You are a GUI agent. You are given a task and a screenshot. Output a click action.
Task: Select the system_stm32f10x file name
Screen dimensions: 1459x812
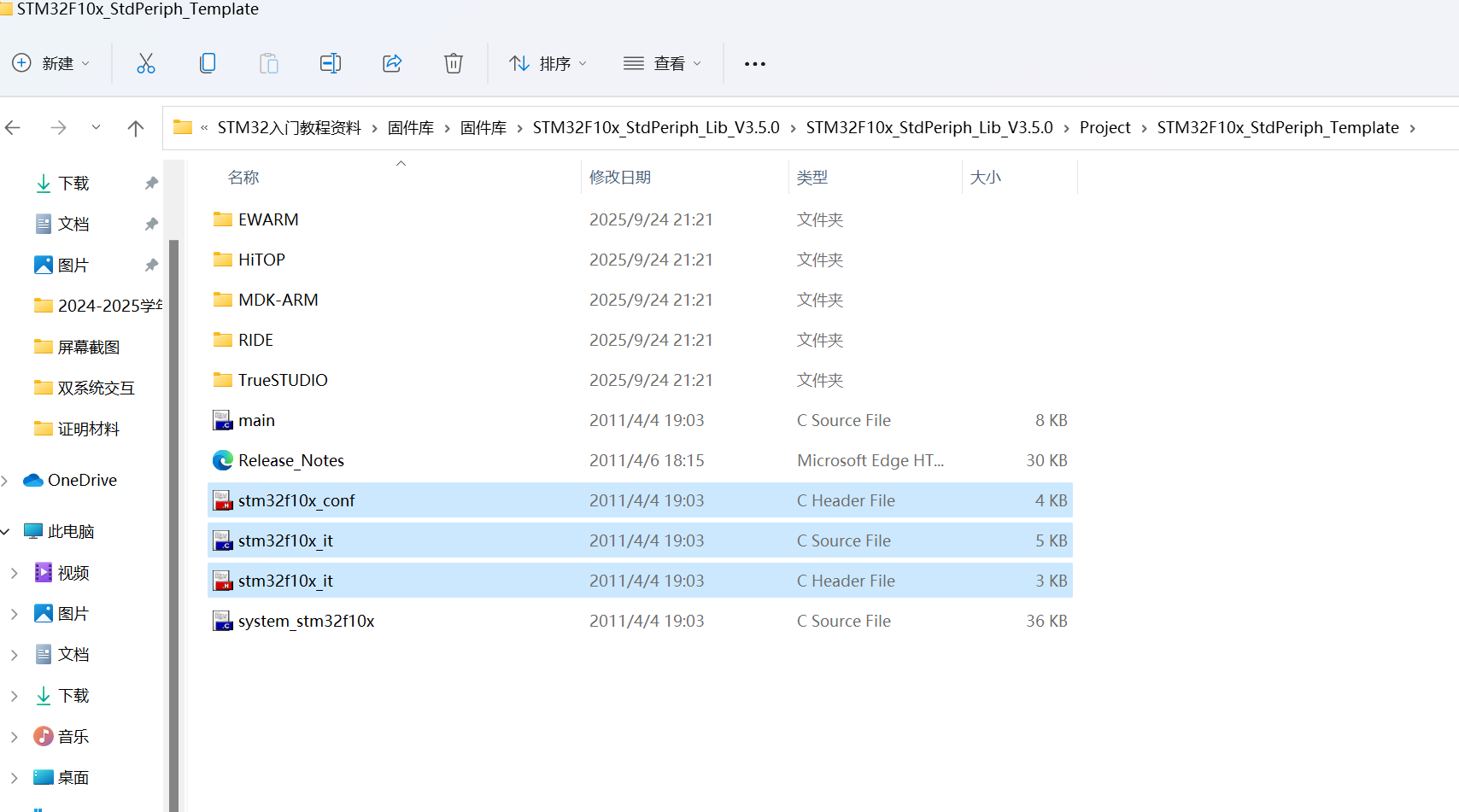(307, 621)
